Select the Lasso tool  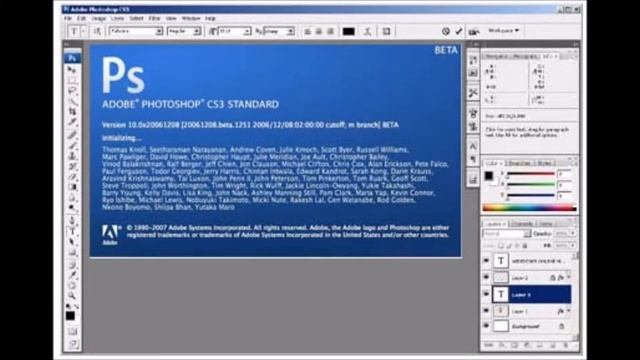click(x=72, y=90)
